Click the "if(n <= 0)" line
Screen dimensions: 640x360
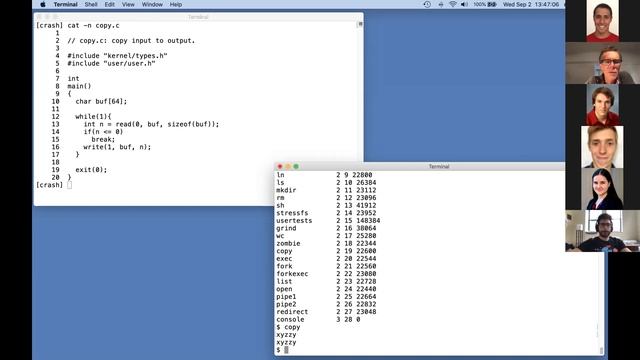tap(103, 131)
